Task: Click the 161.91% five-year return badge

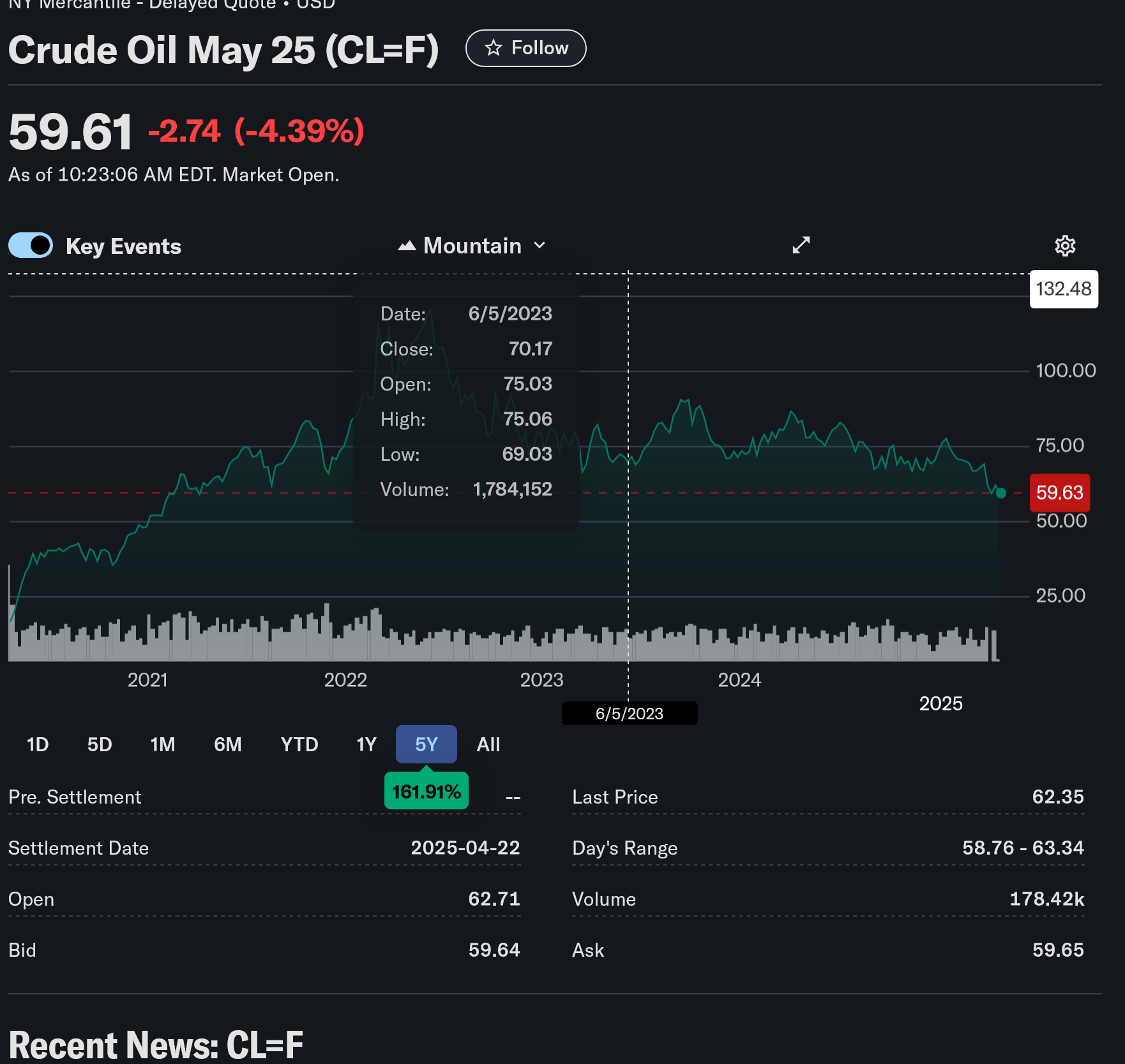Action: tap(426, 791)
